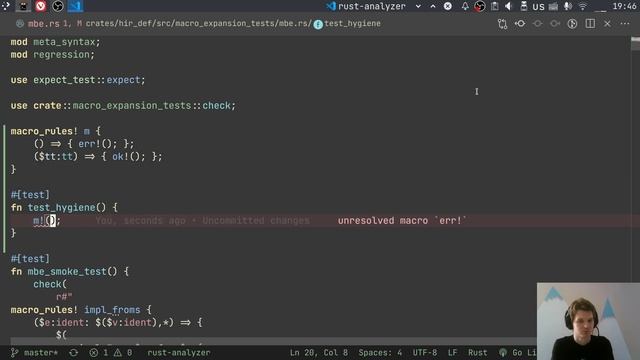Click the rust-analyzer status bar item
This screenshot has height=360, width=640.
tap(179, 353)
